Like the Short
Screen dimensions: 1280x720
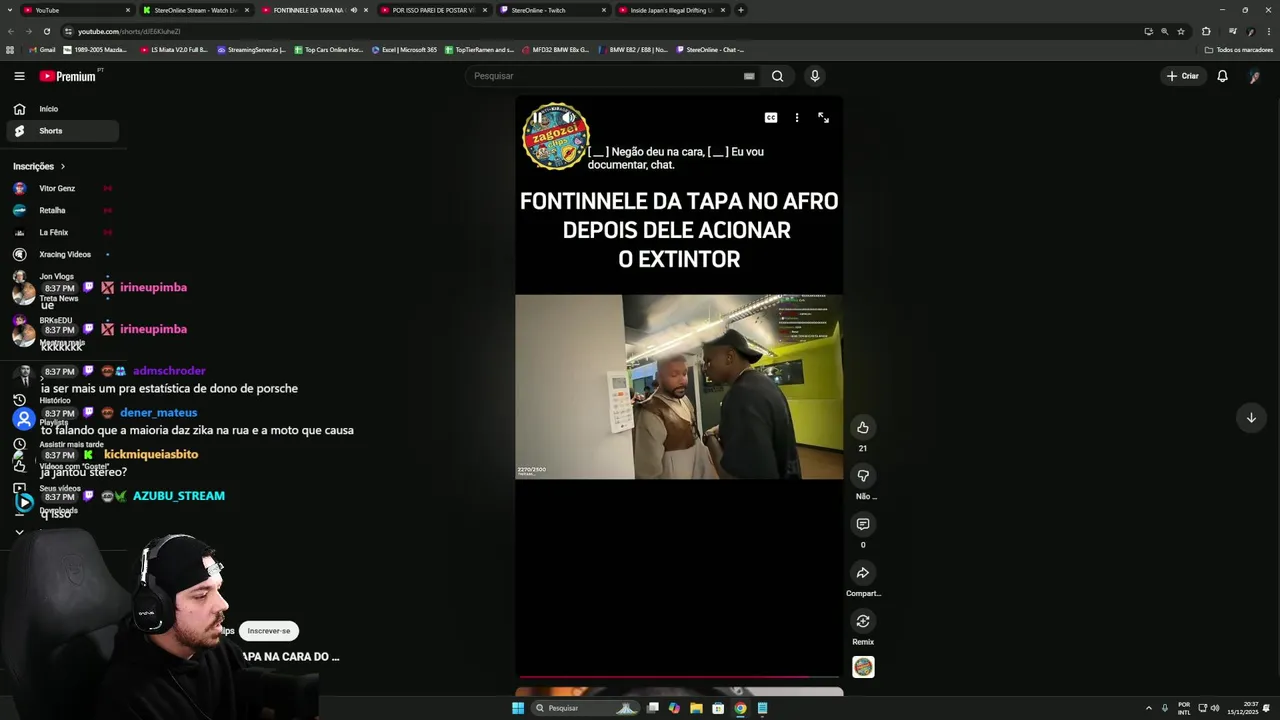click(x=863, y=427)
